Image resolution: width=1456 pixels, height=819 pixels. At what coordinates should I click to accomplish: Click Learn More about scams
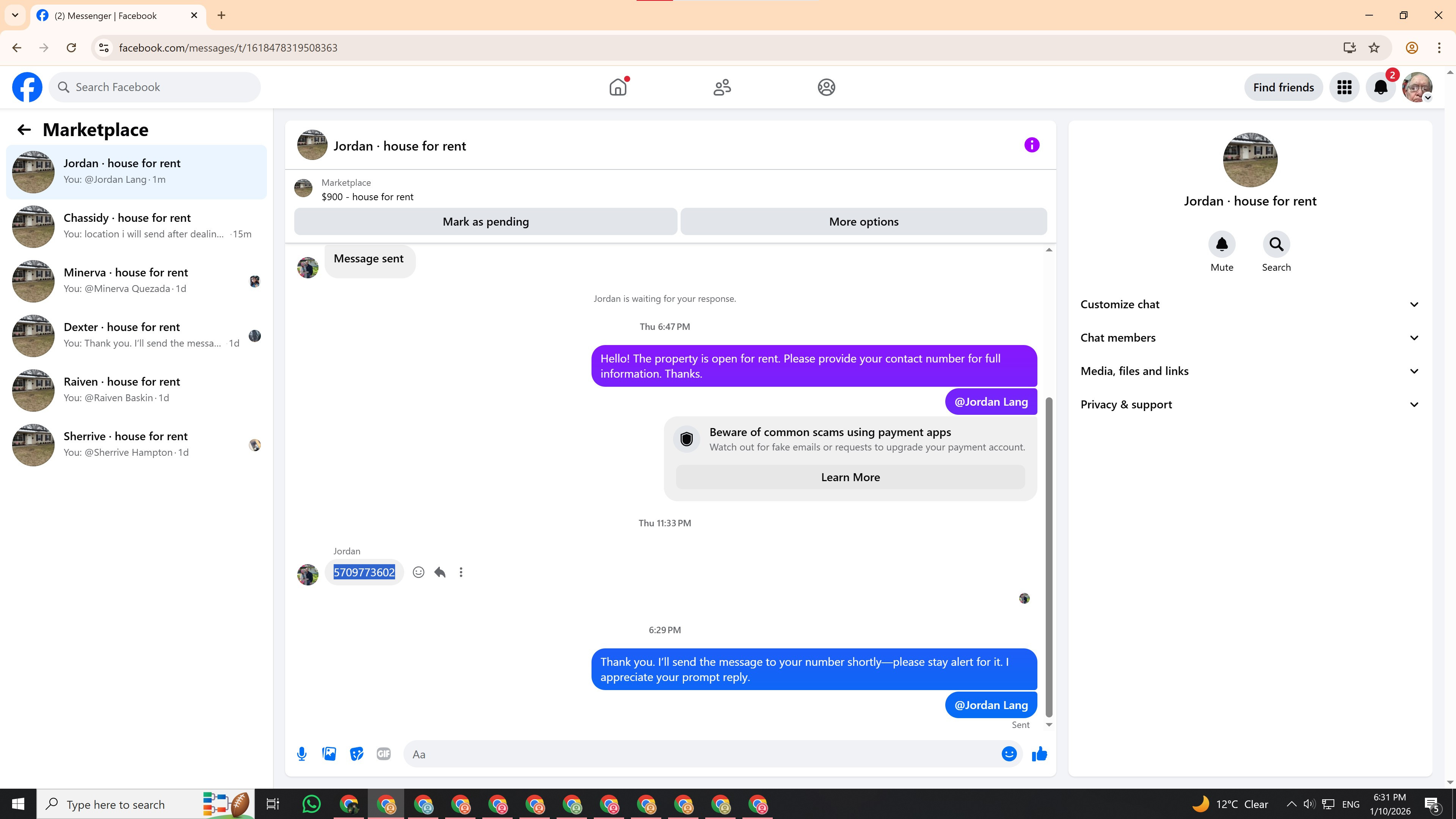click(x=850, y=478)
